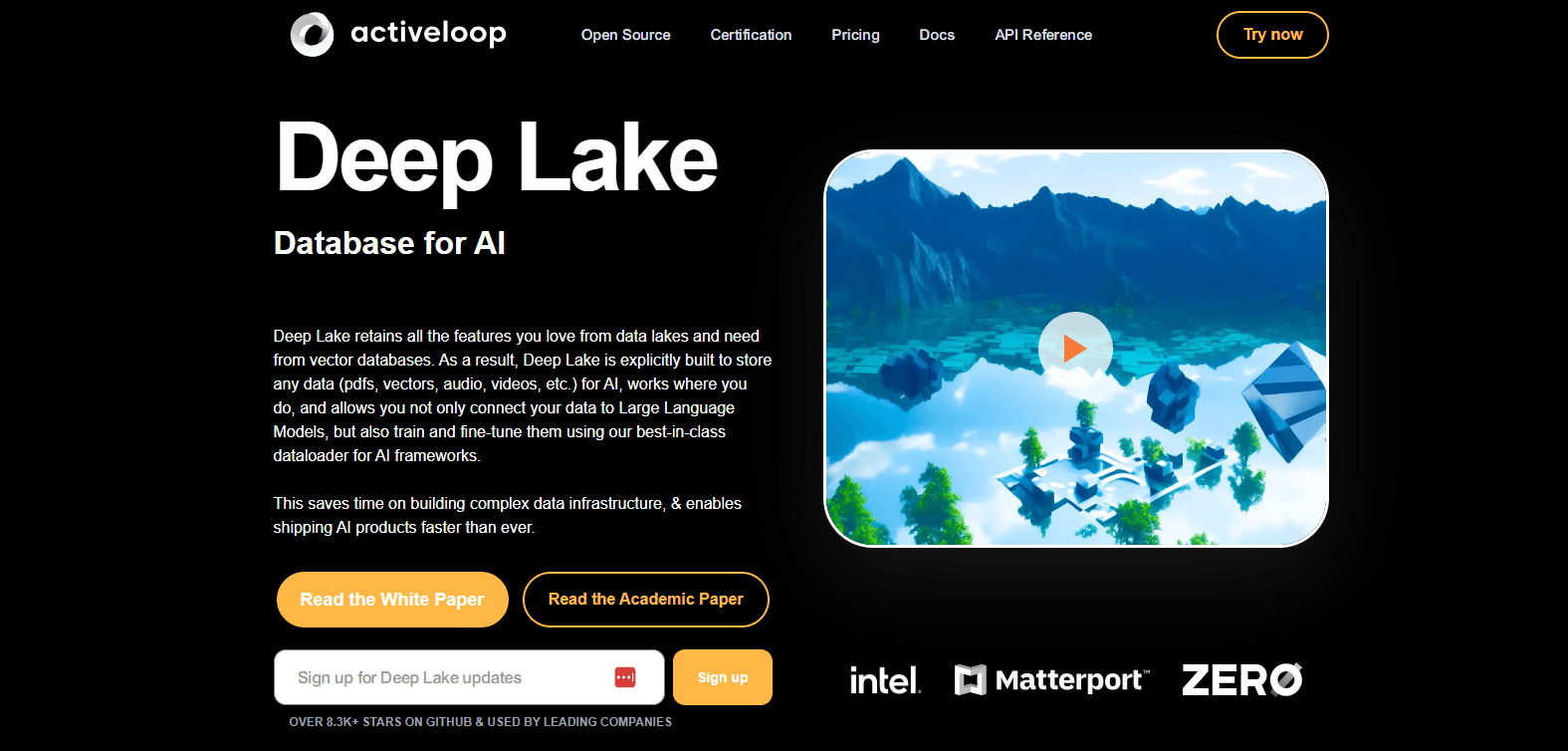
Task: Click the paragraph starting 'This saves time on building'
Action: pos(508,515)
